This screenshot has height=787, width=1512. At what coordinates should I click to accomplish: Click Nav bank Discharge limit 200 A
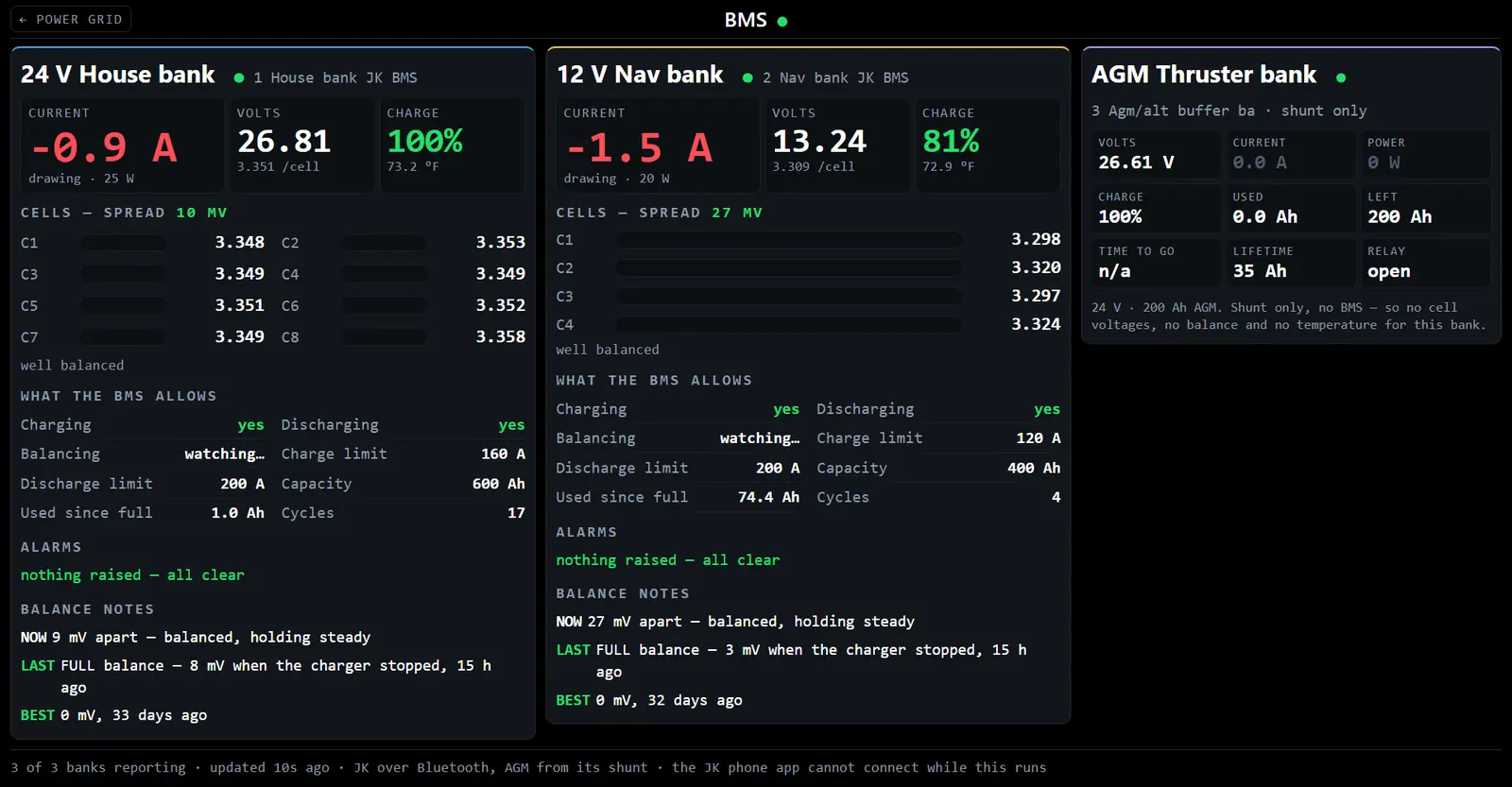pos(678,468)
